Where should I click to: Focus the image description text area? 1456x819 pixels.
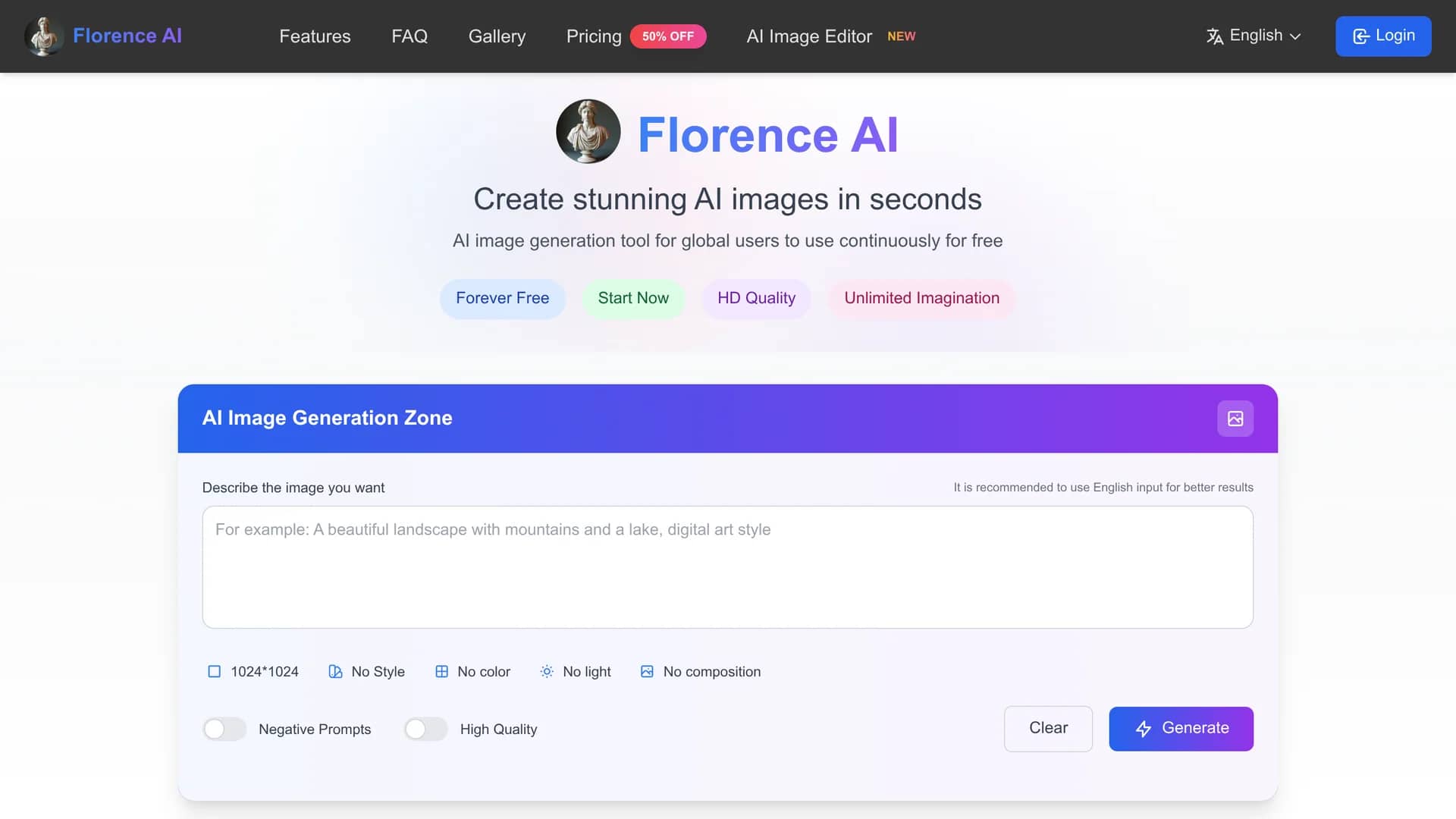[728, 567]
